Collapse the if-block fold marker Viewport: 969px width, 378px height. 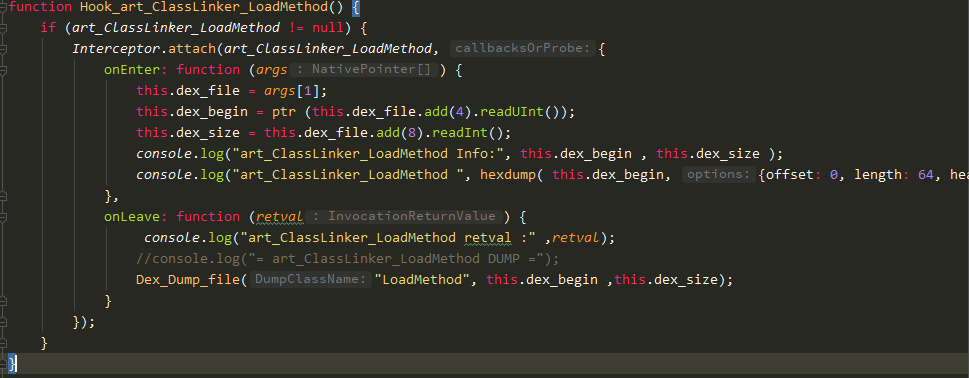[x=3, y=29]
